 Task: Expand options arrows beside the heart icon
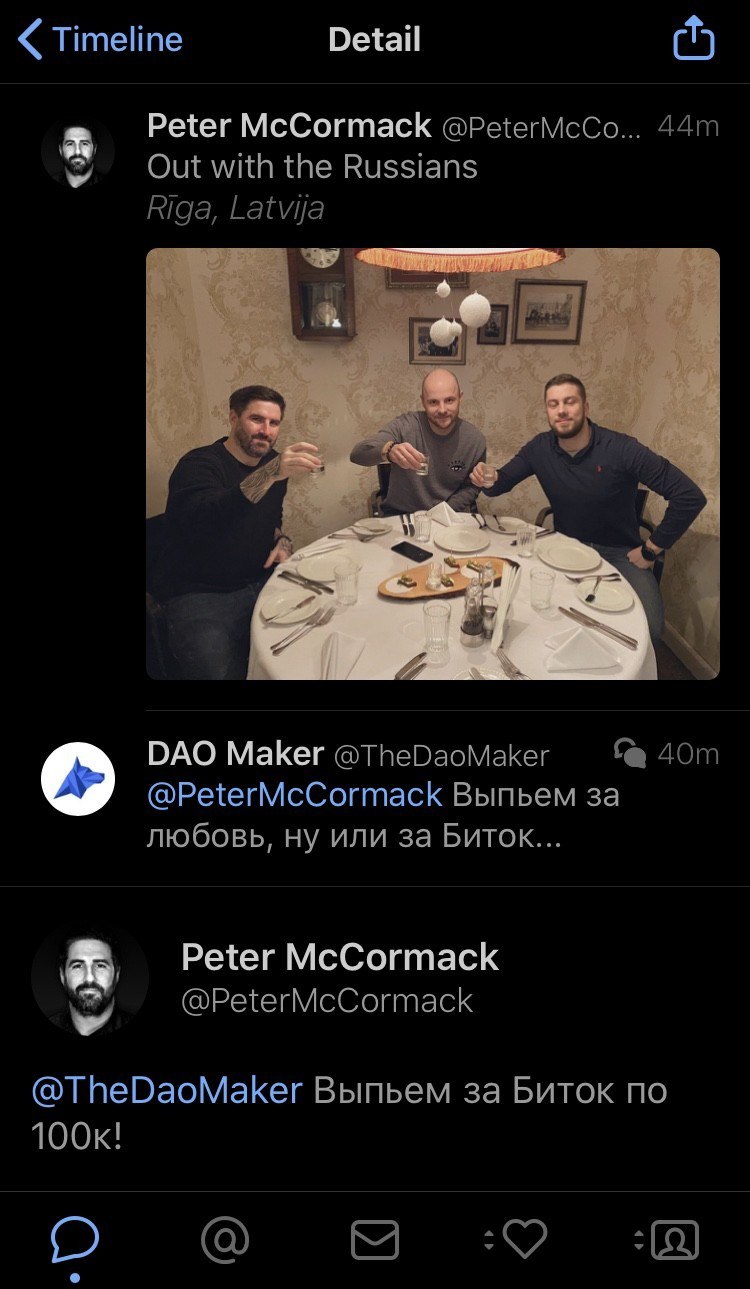coord(489,1240)
